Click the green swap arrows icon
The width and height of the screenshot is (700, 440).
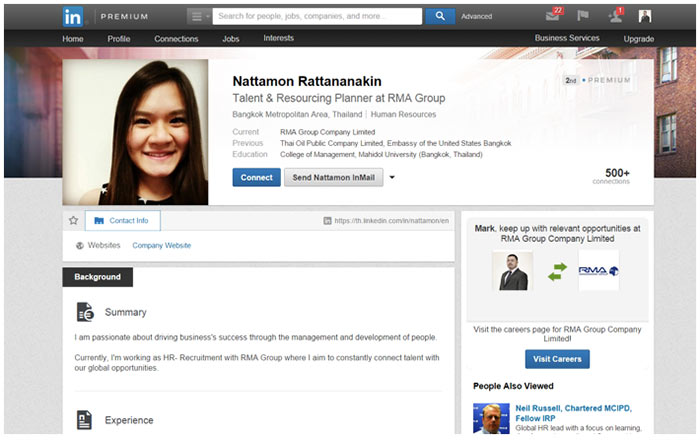tap(557, 271)
